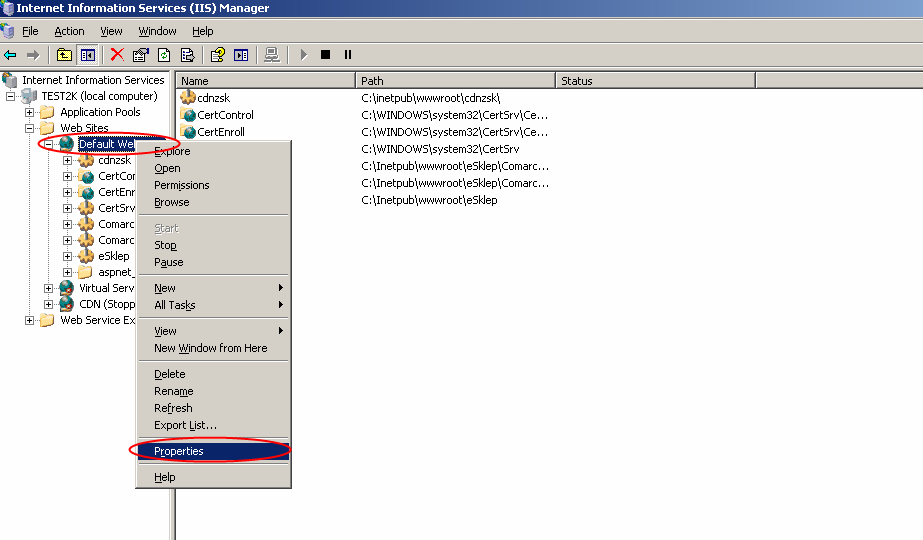Sort list by the Name column header
Viewport: 923px width, 540px height.
coord(265,81)
